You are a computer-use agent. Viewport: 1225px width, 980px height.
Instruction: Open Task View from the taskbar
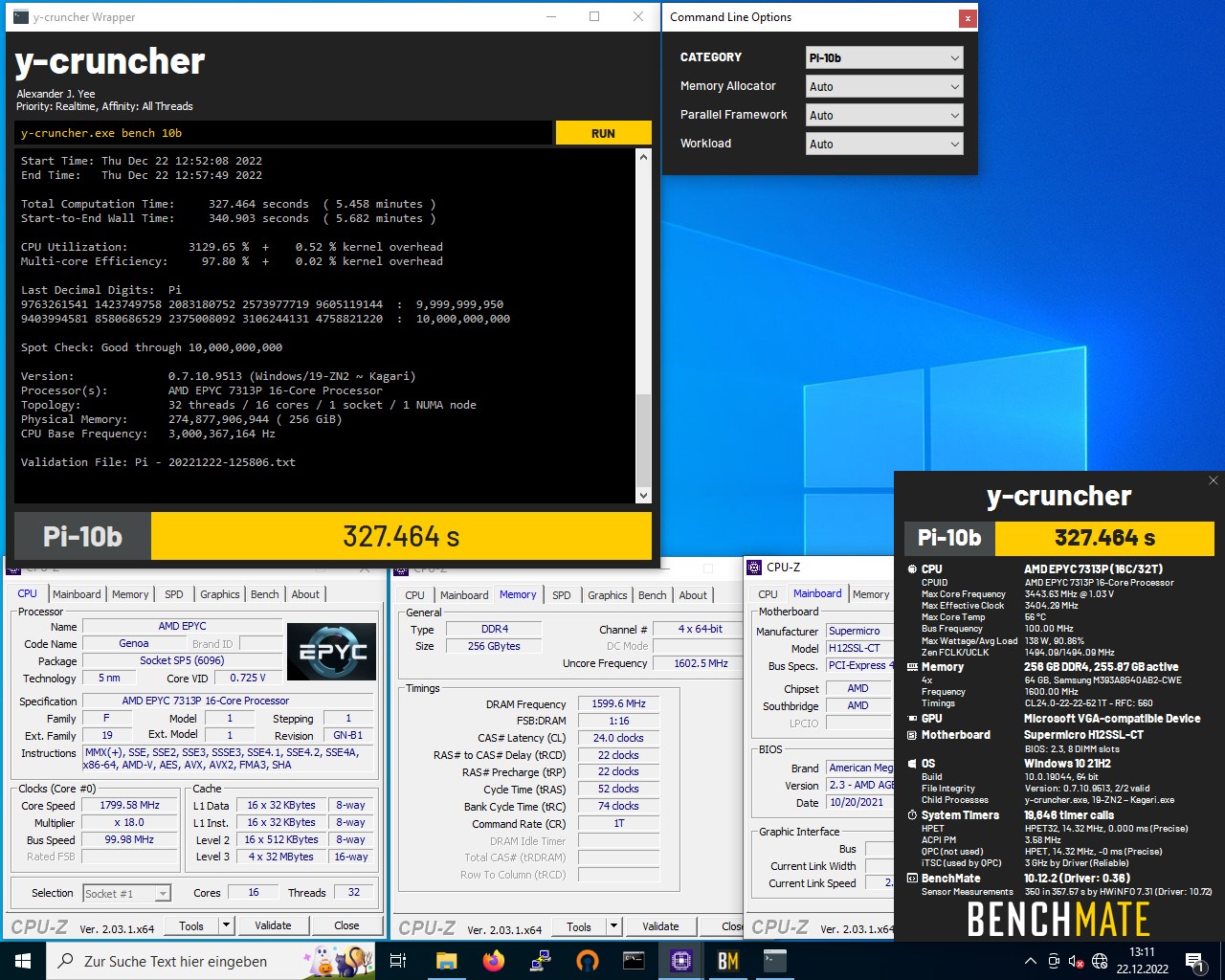click(x=399, y=961)
